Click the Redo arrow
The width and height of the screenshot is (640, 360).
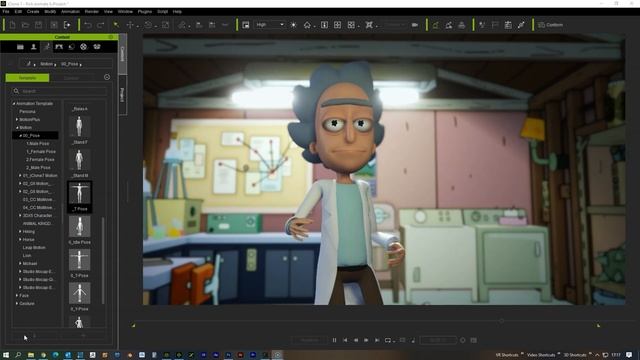tap(101, 25)
